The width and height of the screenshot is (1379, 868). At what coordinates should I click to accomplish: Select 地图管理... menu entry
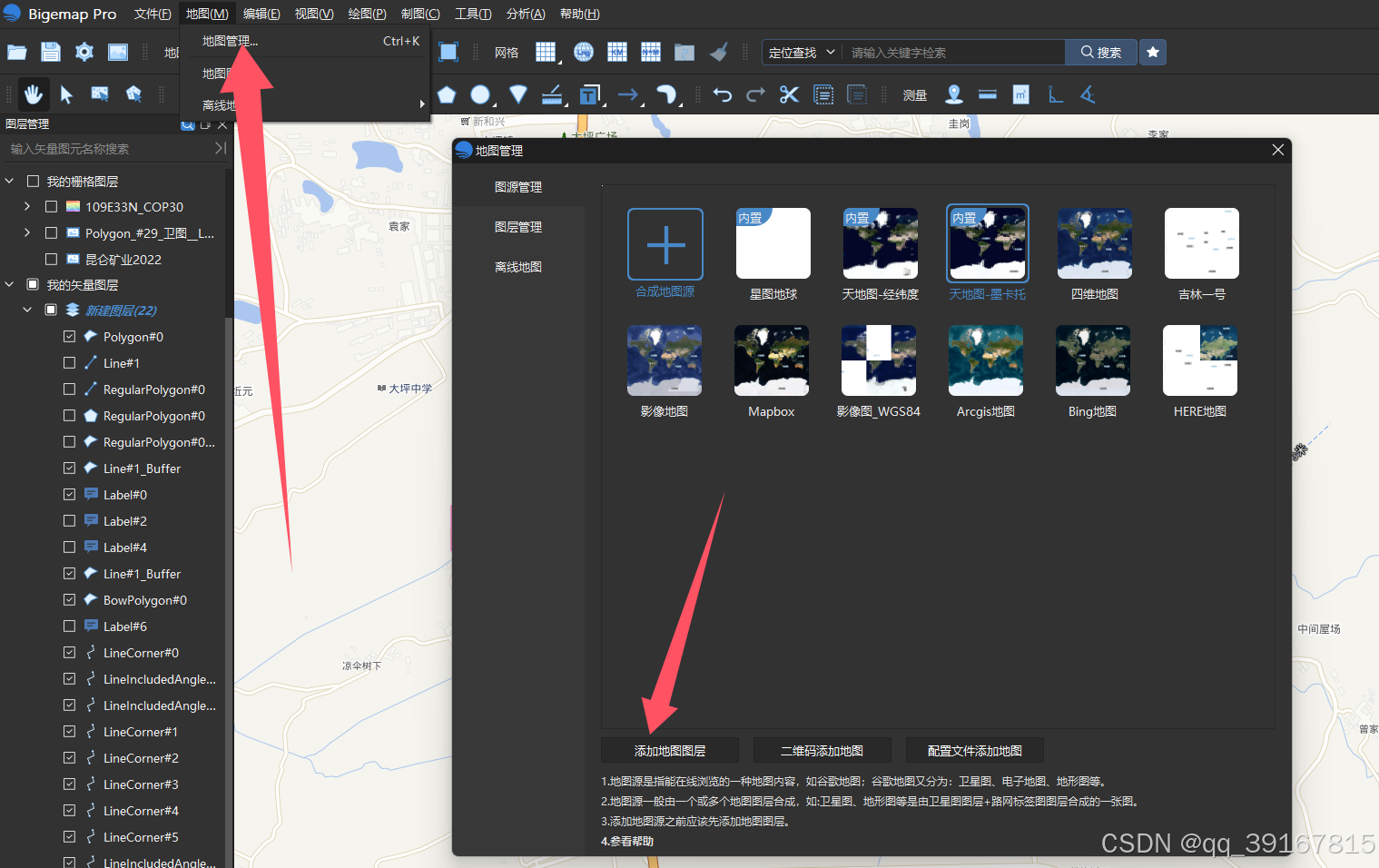click(x=304, y=41)
